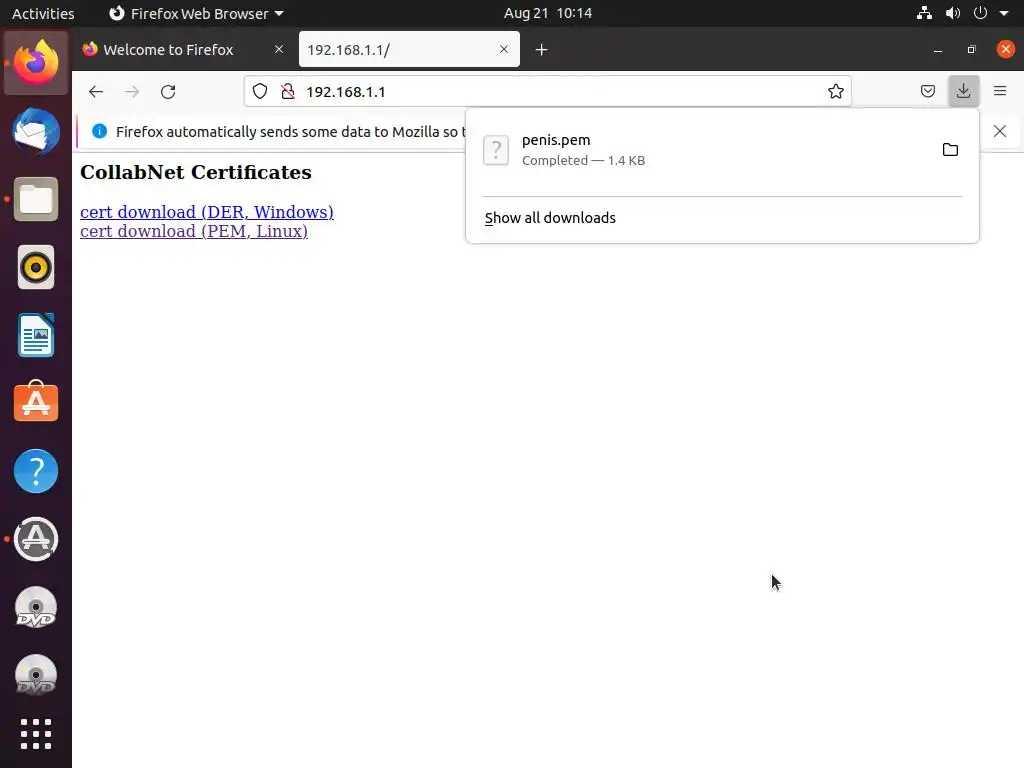The height and width of the screenshot is (768, 1024).
Task: Close the Firefox window
Action: click(x=1006, y=49)
